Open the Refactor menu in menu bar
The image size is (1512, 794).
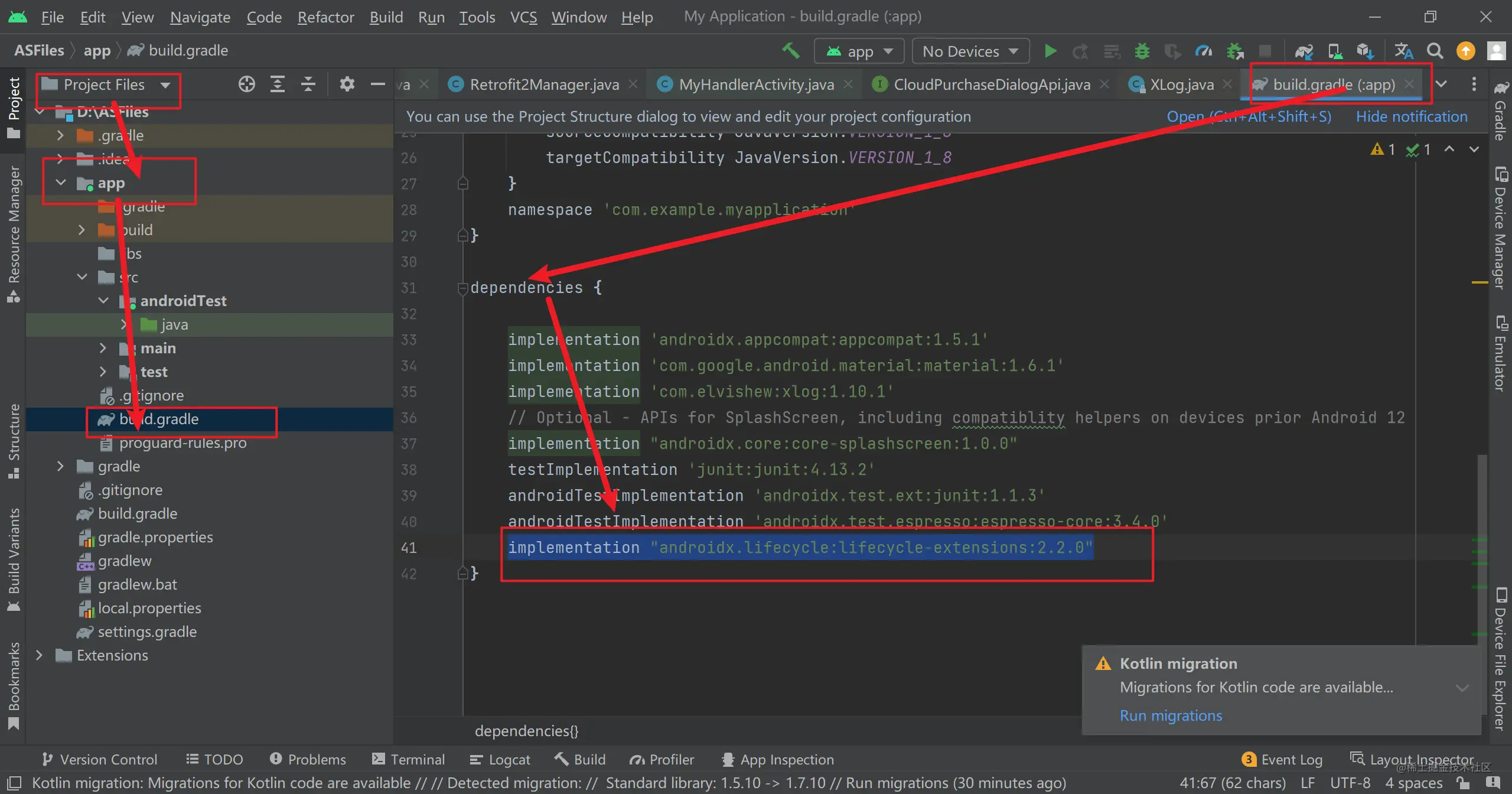(x=326, y=16)
